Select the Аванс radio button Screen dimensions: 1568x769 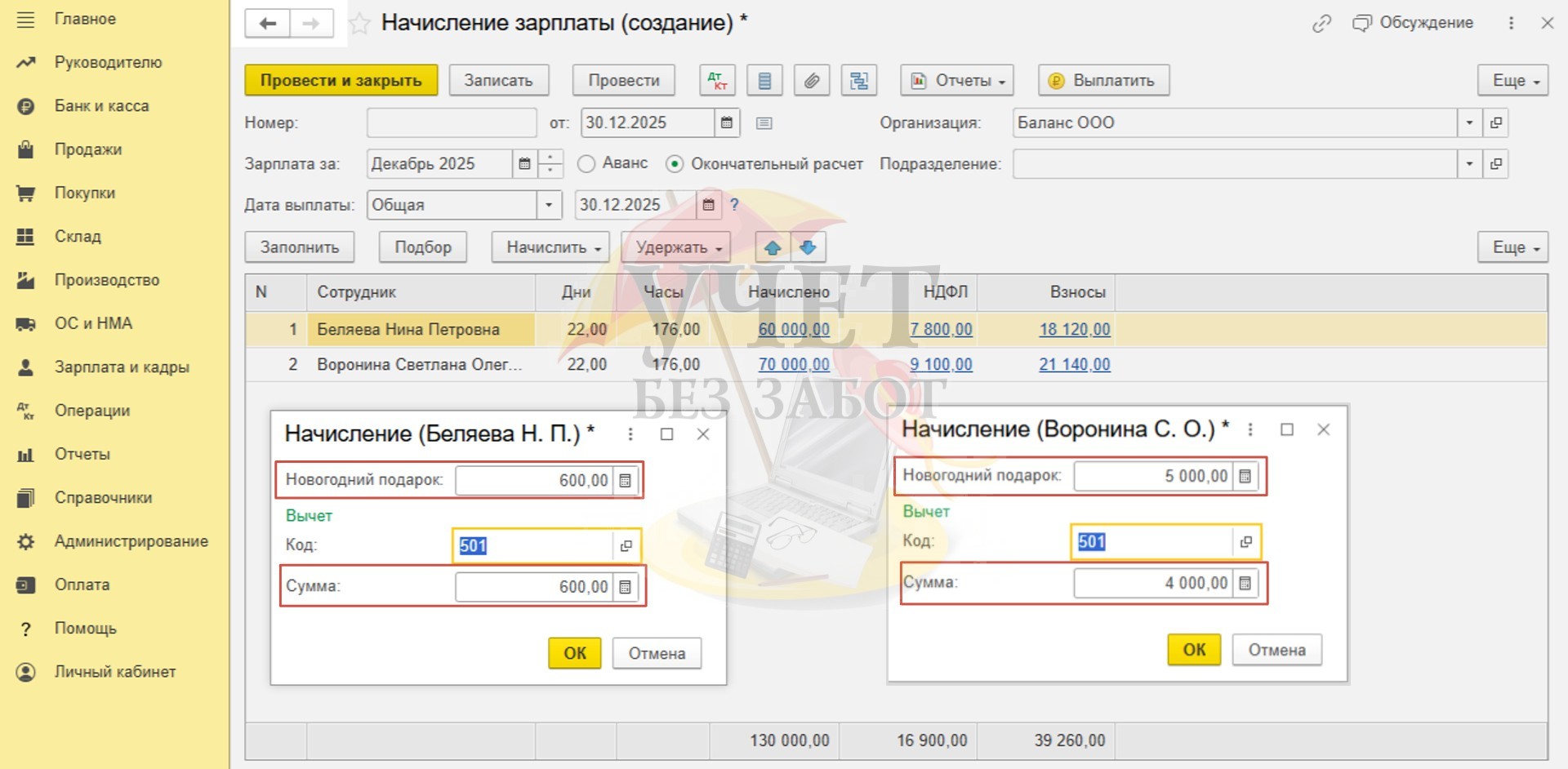pos(586,164)
